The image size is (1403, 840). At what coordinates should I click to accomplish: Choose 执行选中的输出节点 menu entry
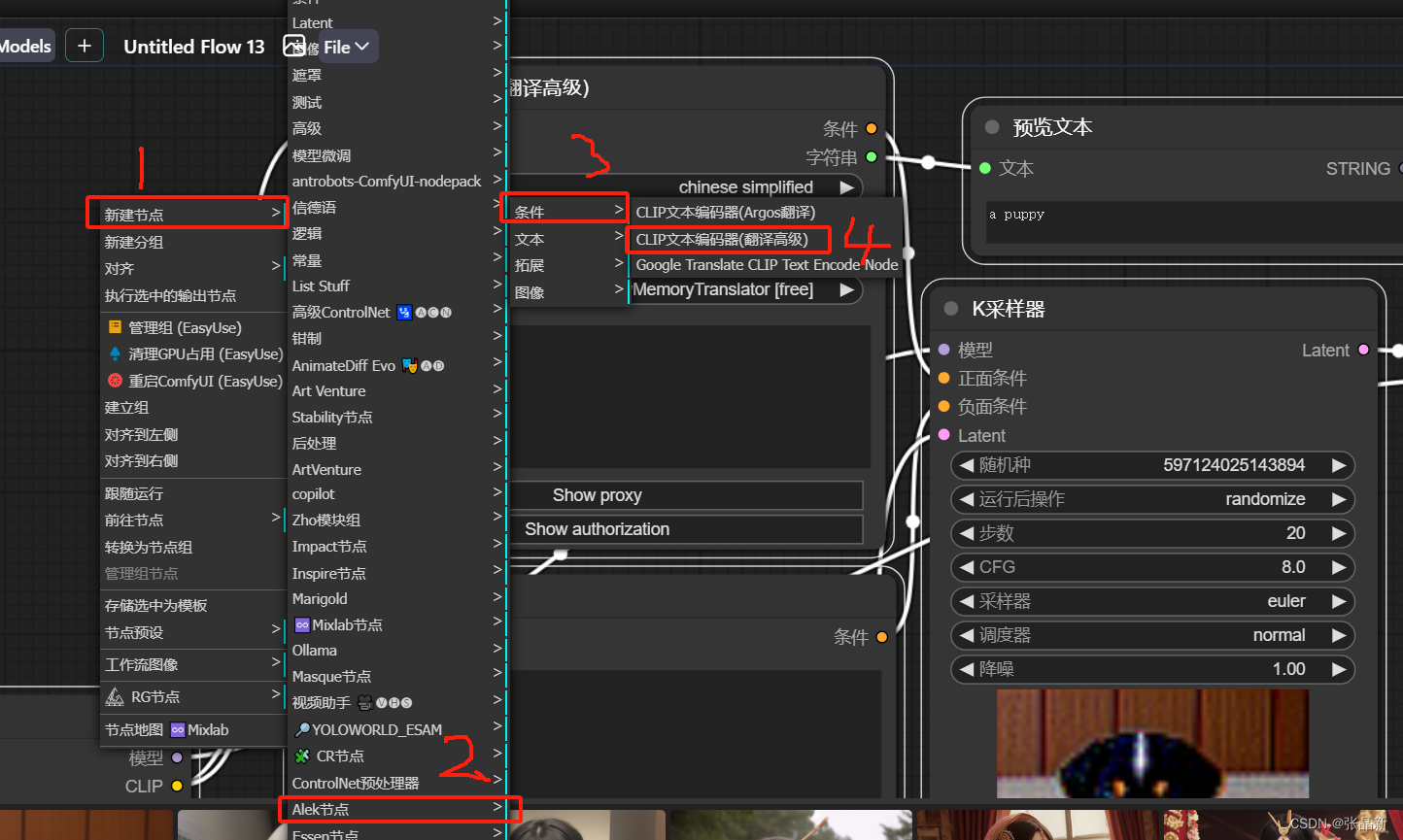pyautogui.click(x=192, y=295)
